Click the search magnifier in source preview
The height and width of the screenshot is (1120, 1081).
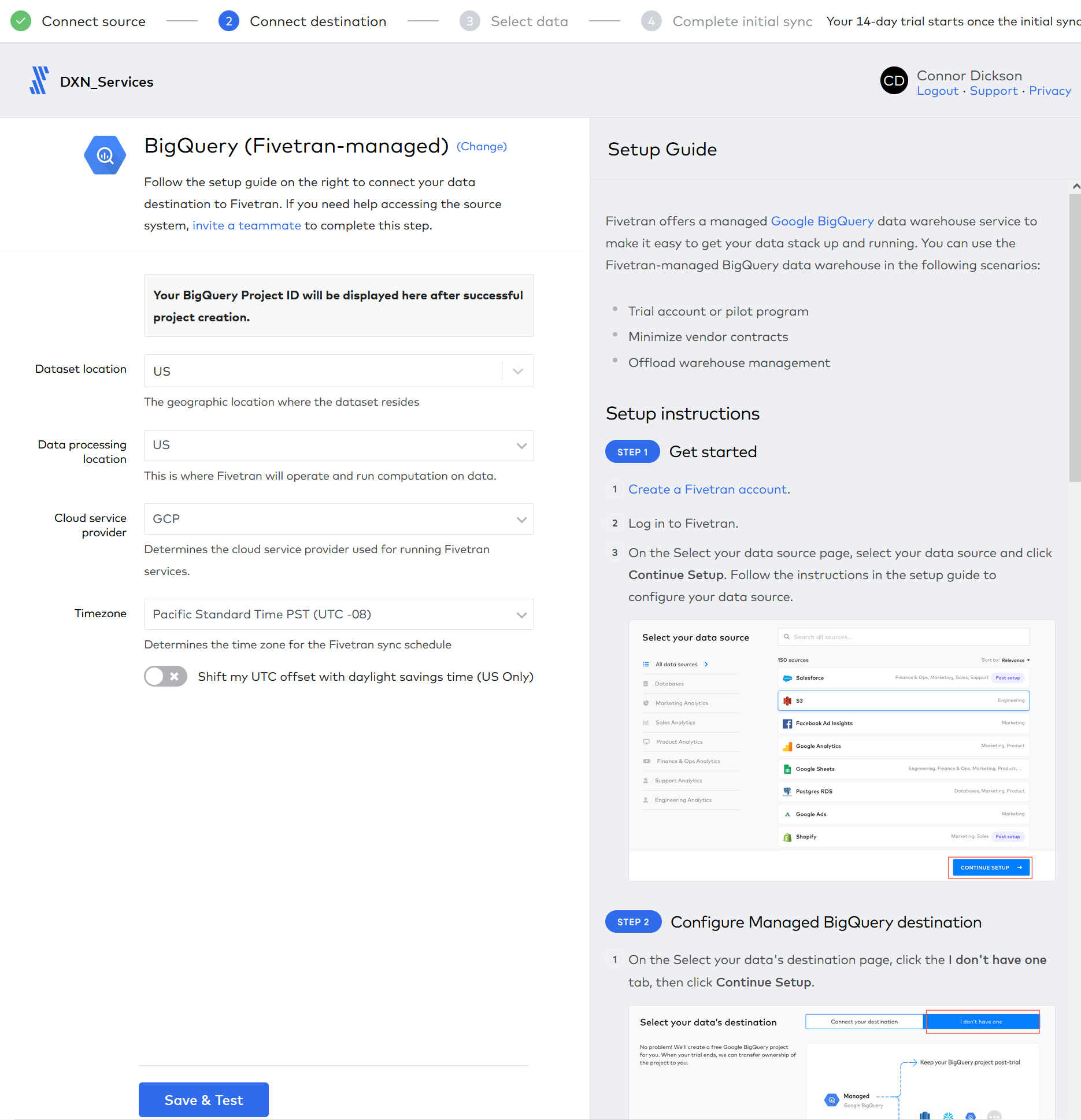pos(787,636)
